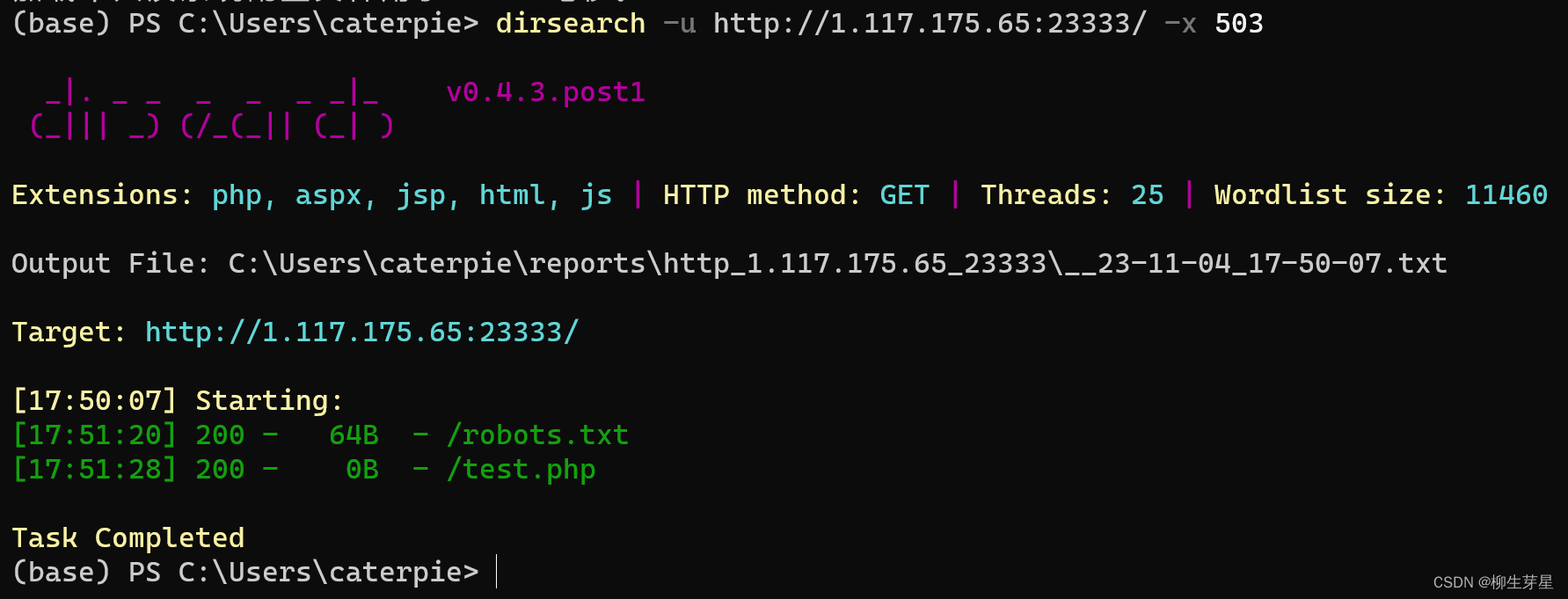1568x599 pixels.
Task: Click the -x flag in the command
Action: tap(1180, 24)
